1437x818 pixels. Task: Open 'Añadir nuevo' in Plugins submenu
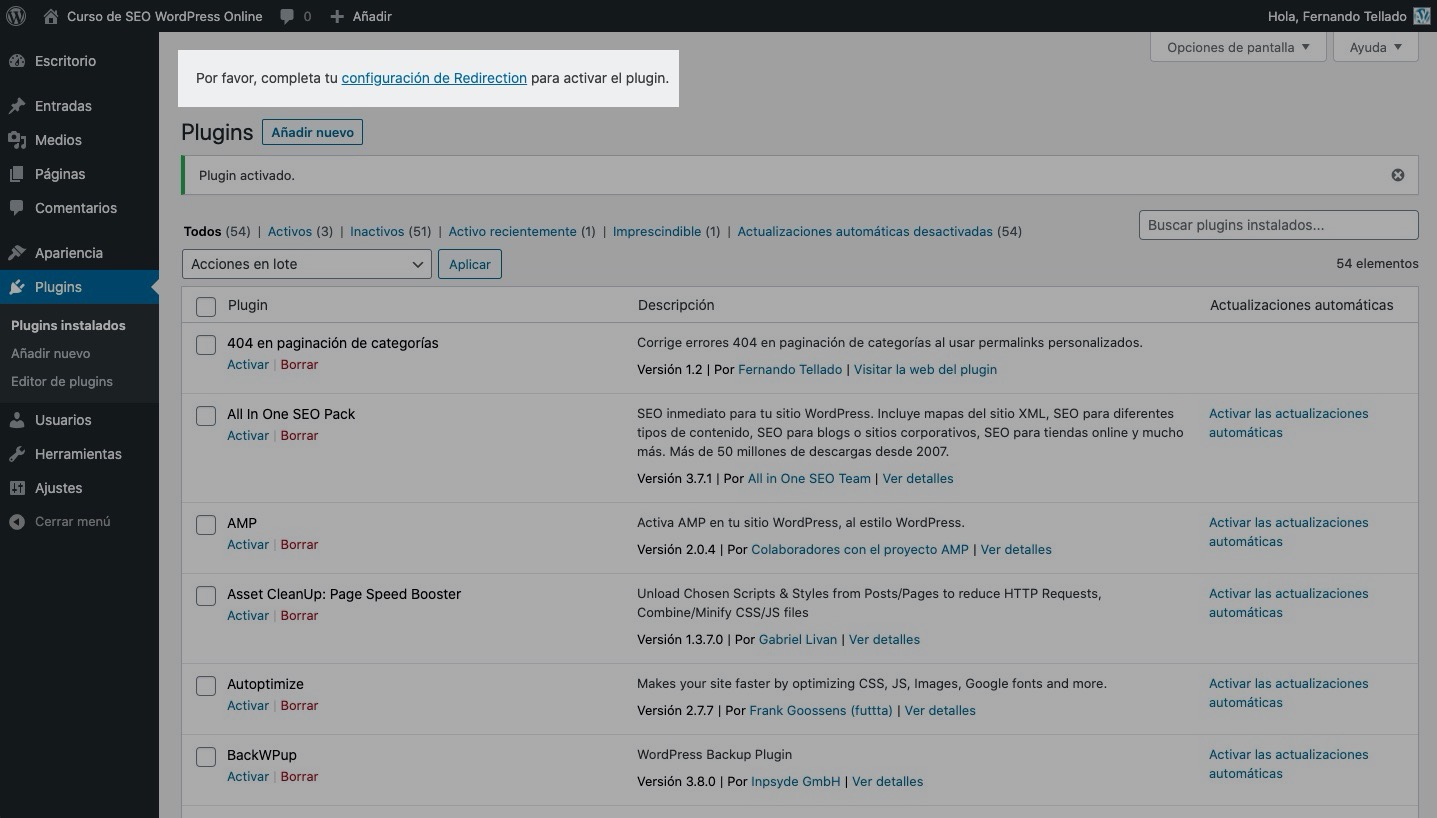click(x=50, y=353)
